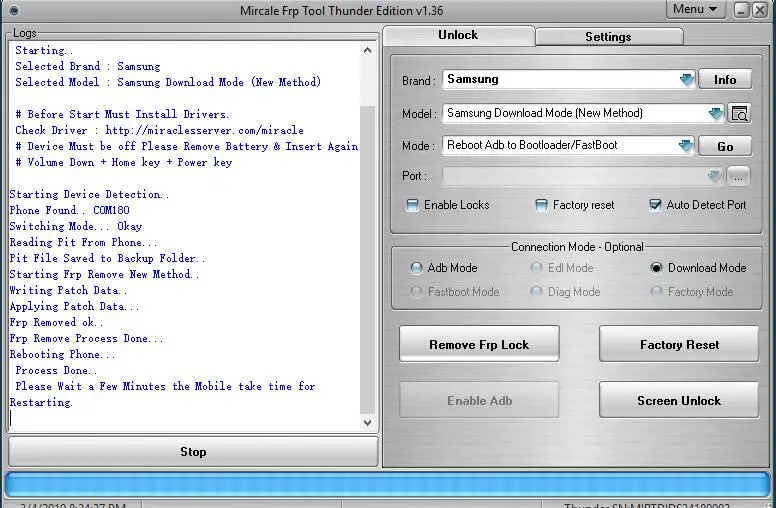Toggle the Factory reset checkbox
The height and width of the screenshot is (508, 776).
tap(541, 205)
